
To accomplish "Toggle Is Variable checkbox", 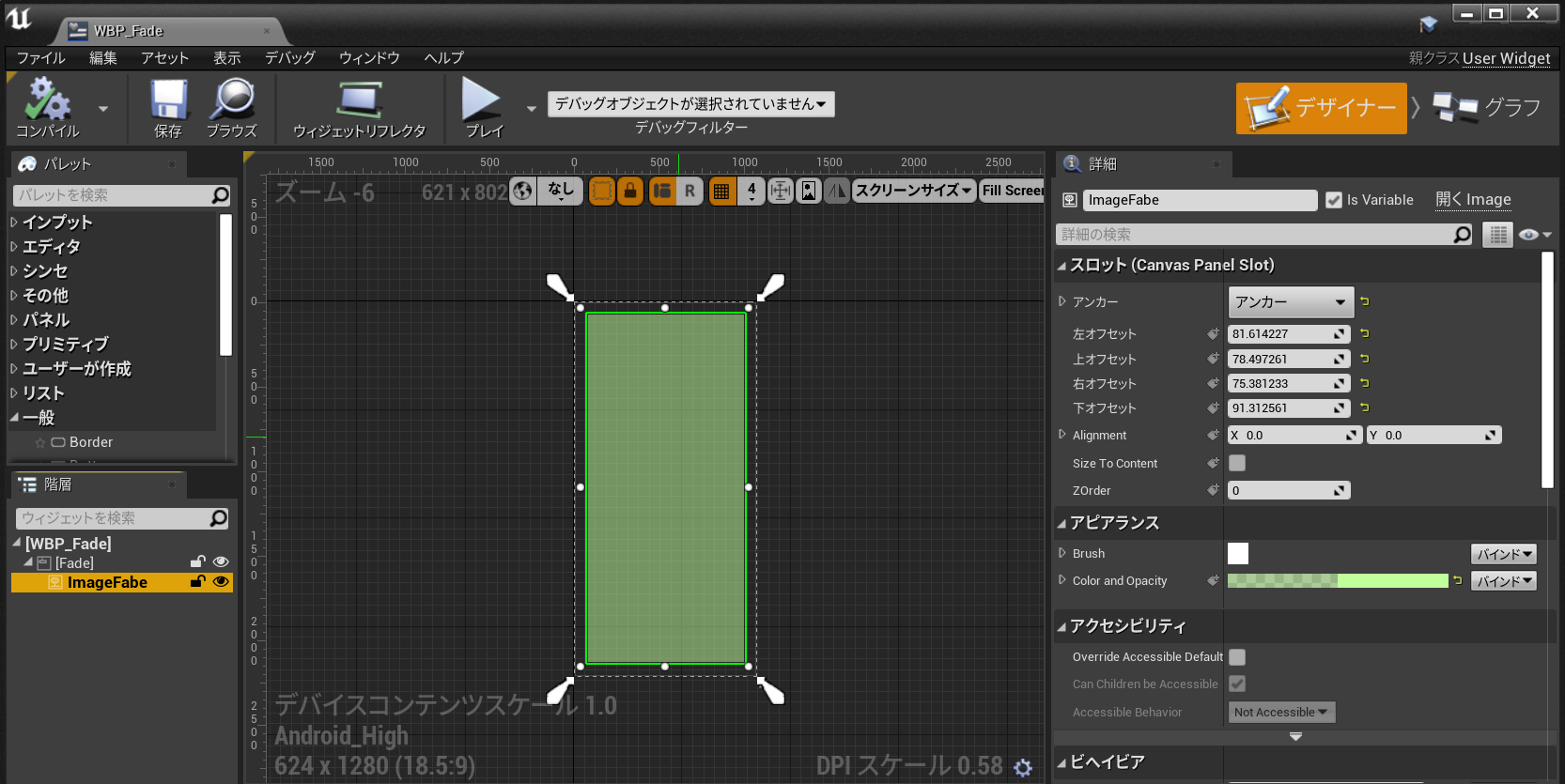I will point(1334,200).
